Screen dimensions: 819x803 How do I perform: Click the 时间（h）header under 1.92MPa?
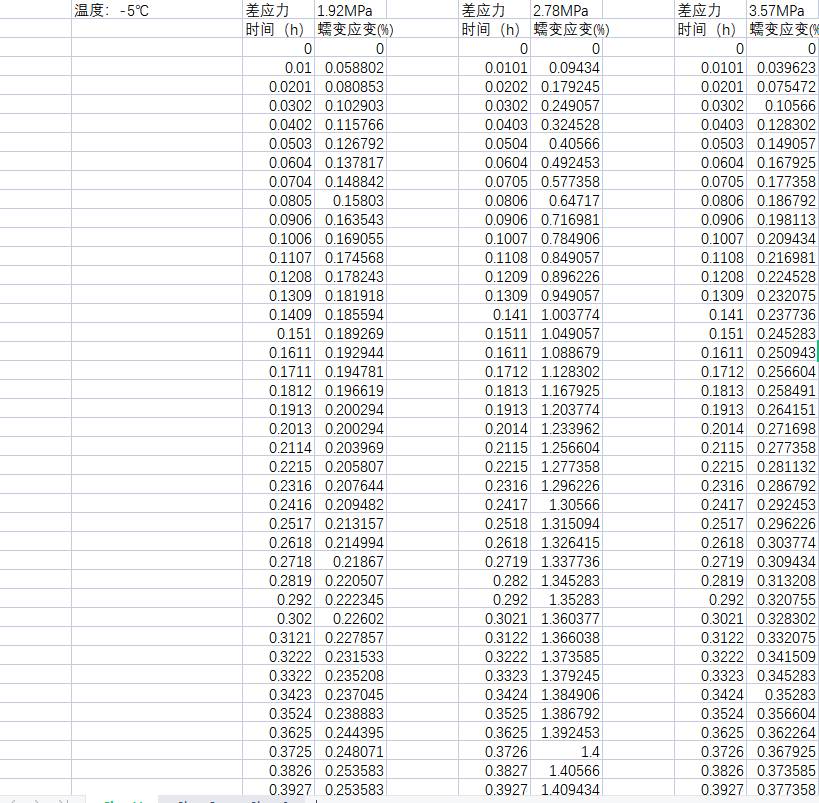(x=274, y=29)
